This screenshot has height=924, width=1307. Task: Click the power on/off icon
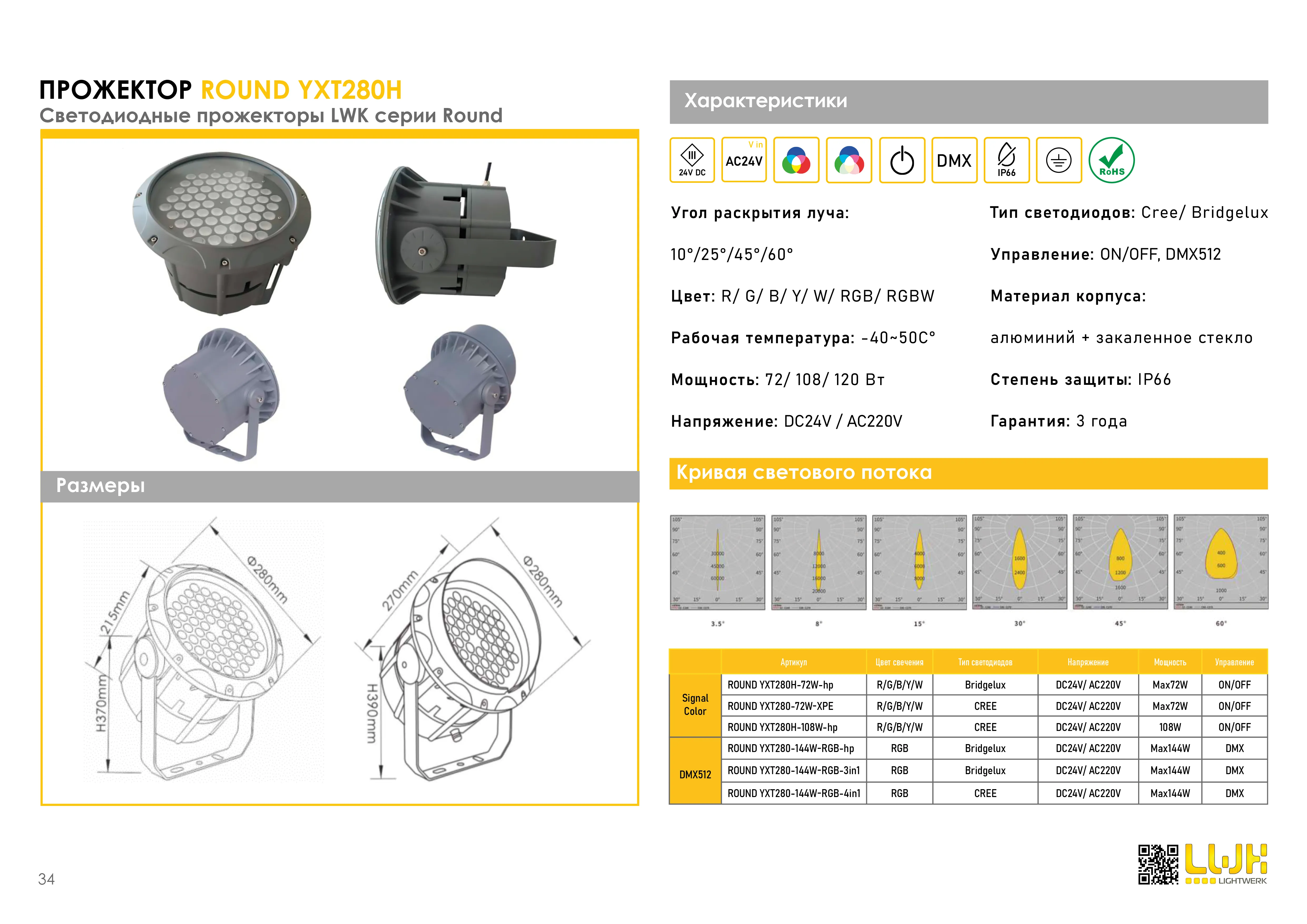click(902, 160)
